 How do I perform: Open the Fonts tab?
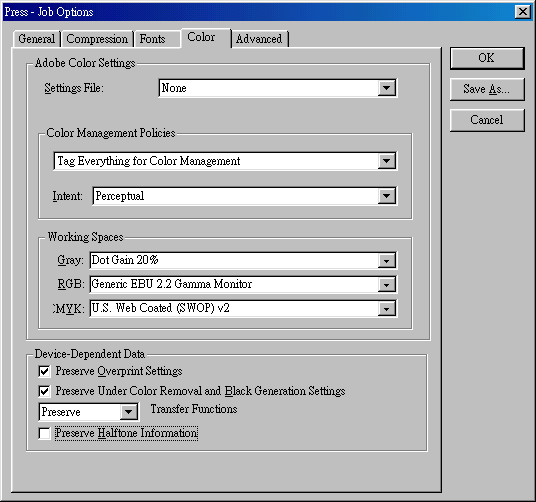(x=152, y=39)
